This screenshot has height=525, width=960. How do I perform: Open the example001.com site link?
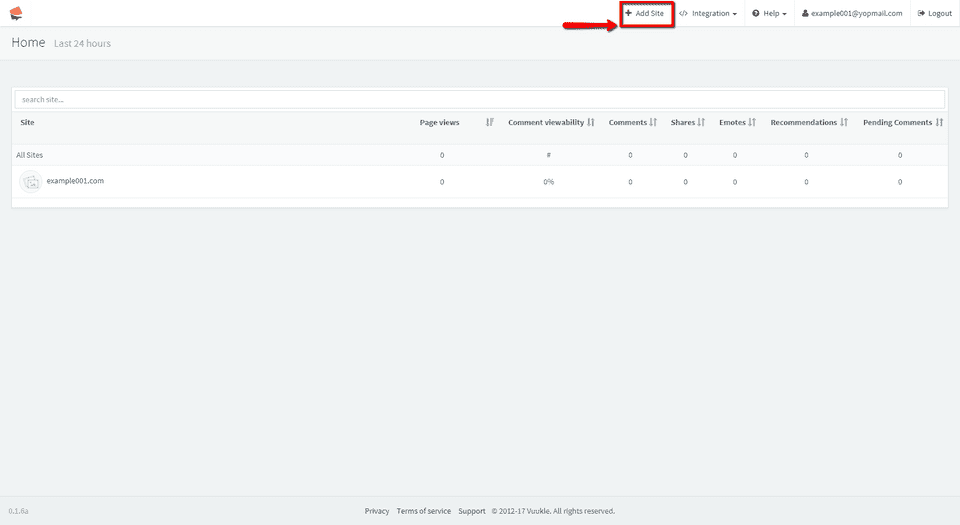(75, 181)
